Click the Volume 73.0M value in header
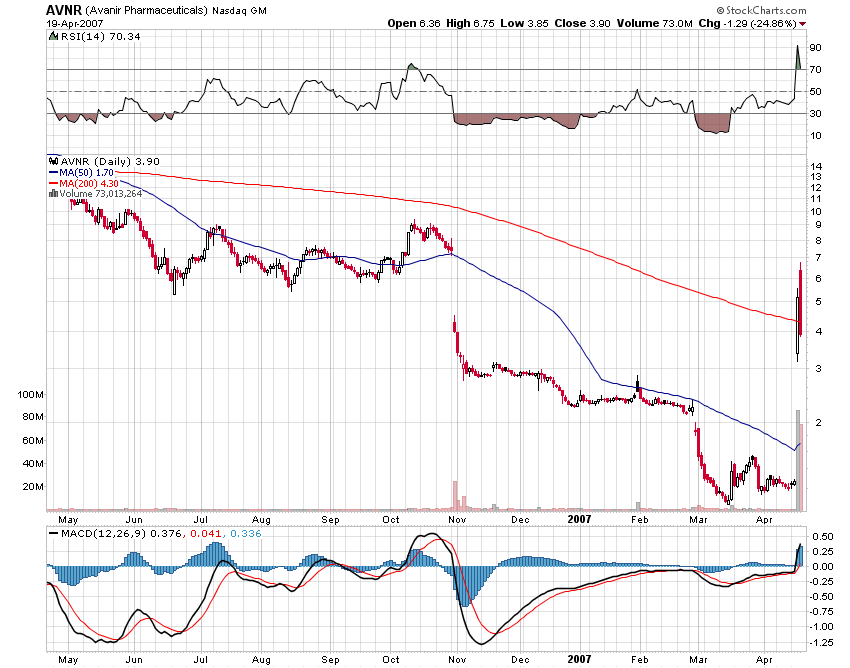The image size is (850, 668). tap(654, 23)
